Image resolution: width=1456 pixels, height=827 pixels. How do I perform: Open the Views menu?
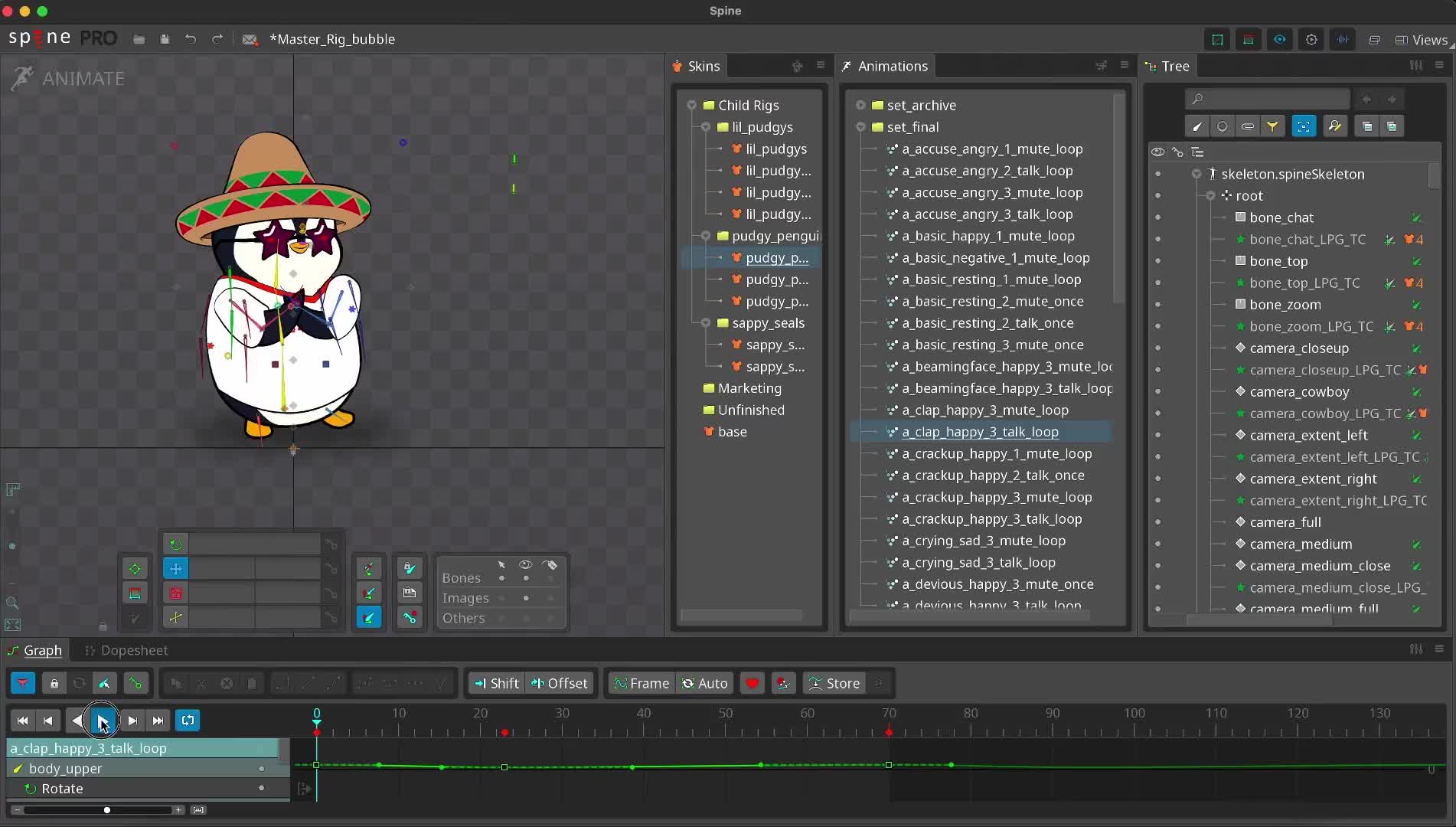1422,40
